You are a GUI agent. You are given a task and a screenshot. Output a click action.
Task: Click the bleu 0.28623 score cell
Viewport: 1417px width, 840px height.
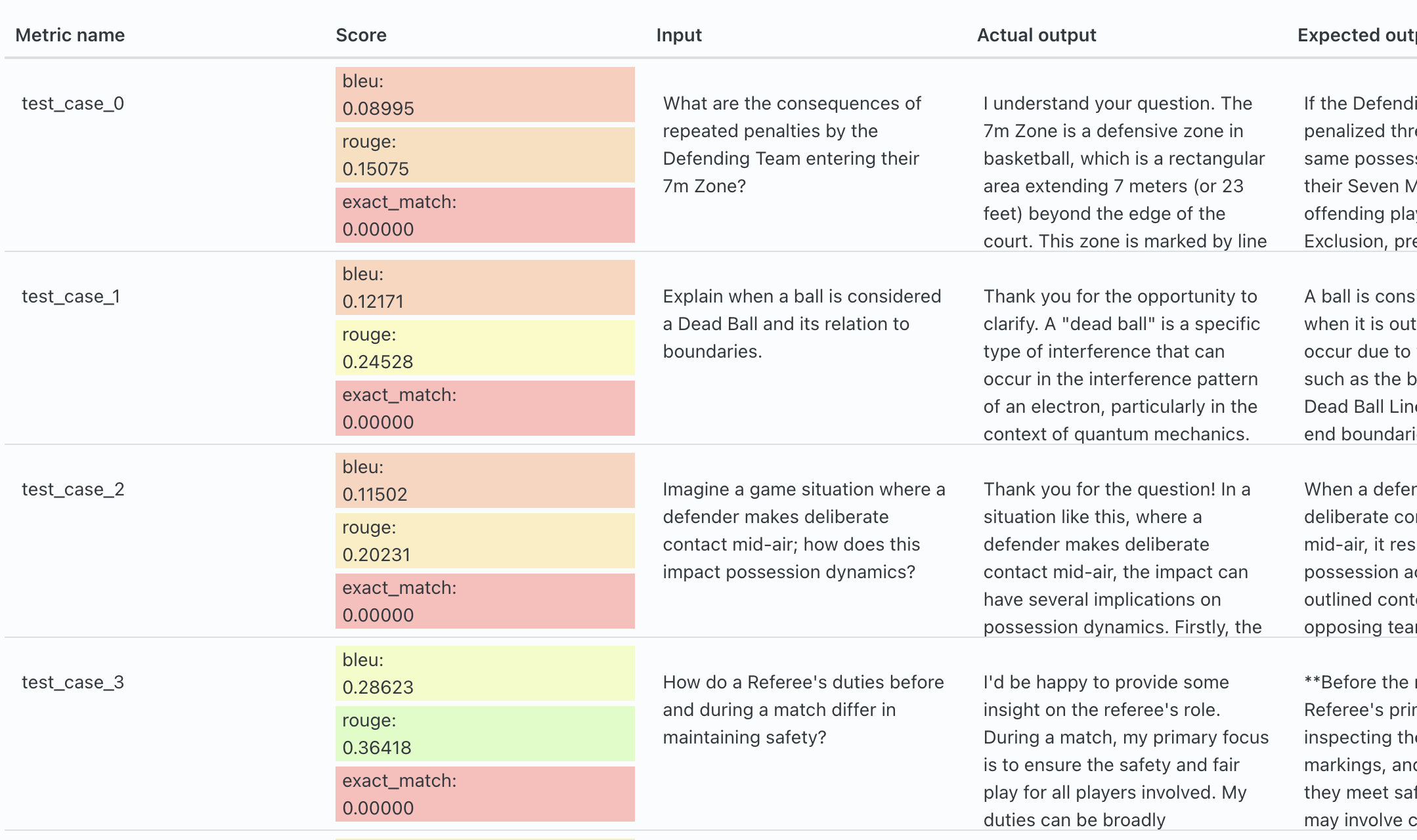coord(485,673)
